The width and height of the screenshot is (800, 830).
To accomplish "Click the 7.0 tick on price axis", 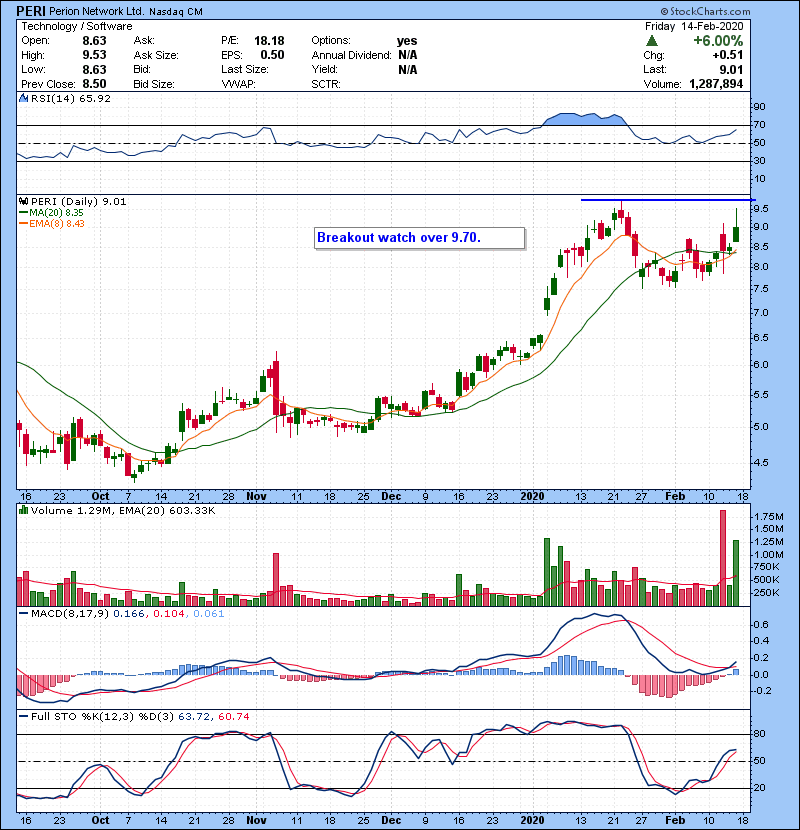I will tap(761, 312).
